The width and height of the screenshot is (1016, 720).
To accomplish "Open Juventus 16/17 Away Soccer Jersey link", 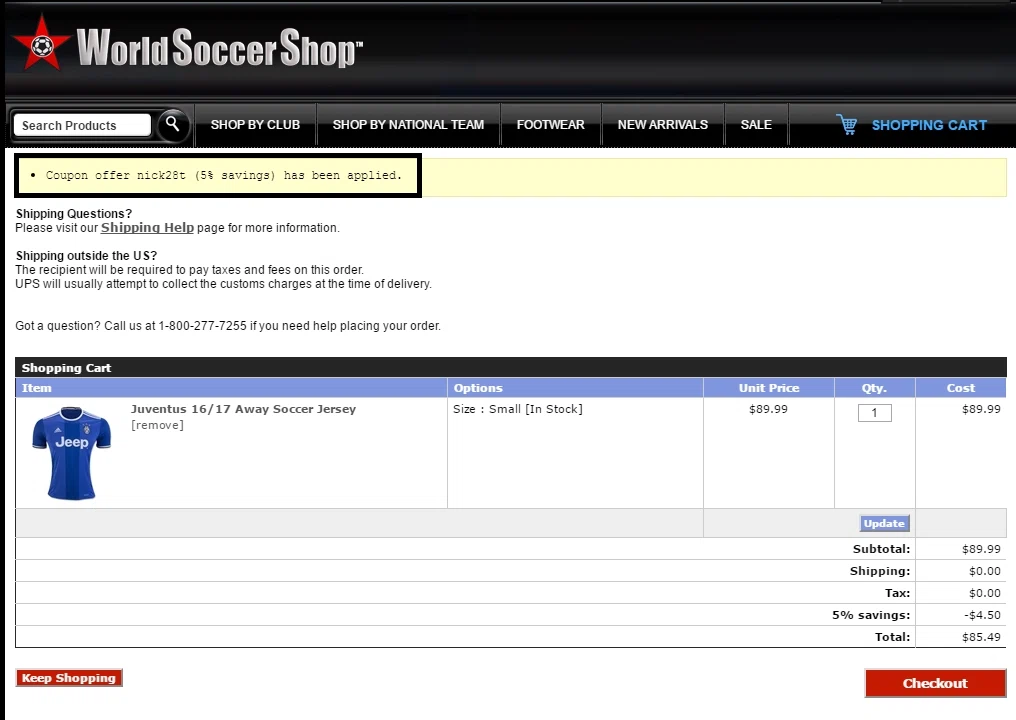I will click(x=243, y=409).
